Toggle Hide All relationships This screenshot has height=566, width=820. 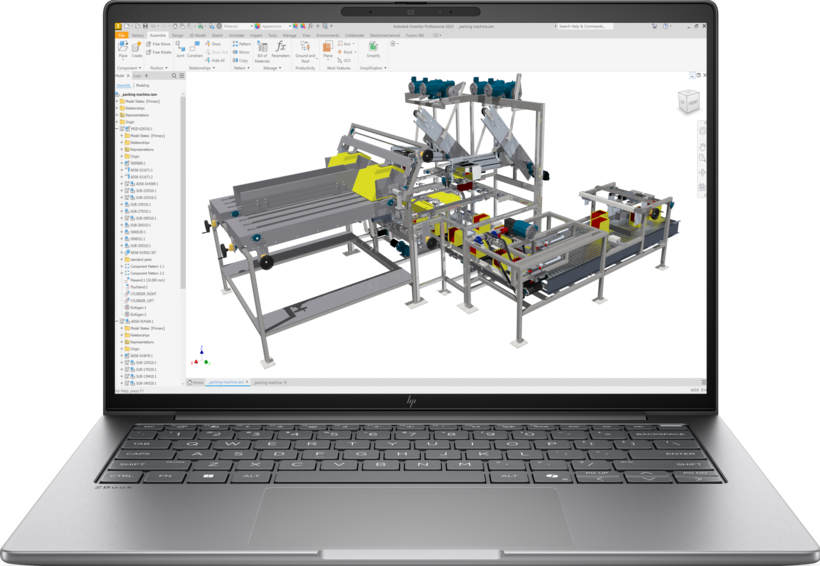[215, 60]
